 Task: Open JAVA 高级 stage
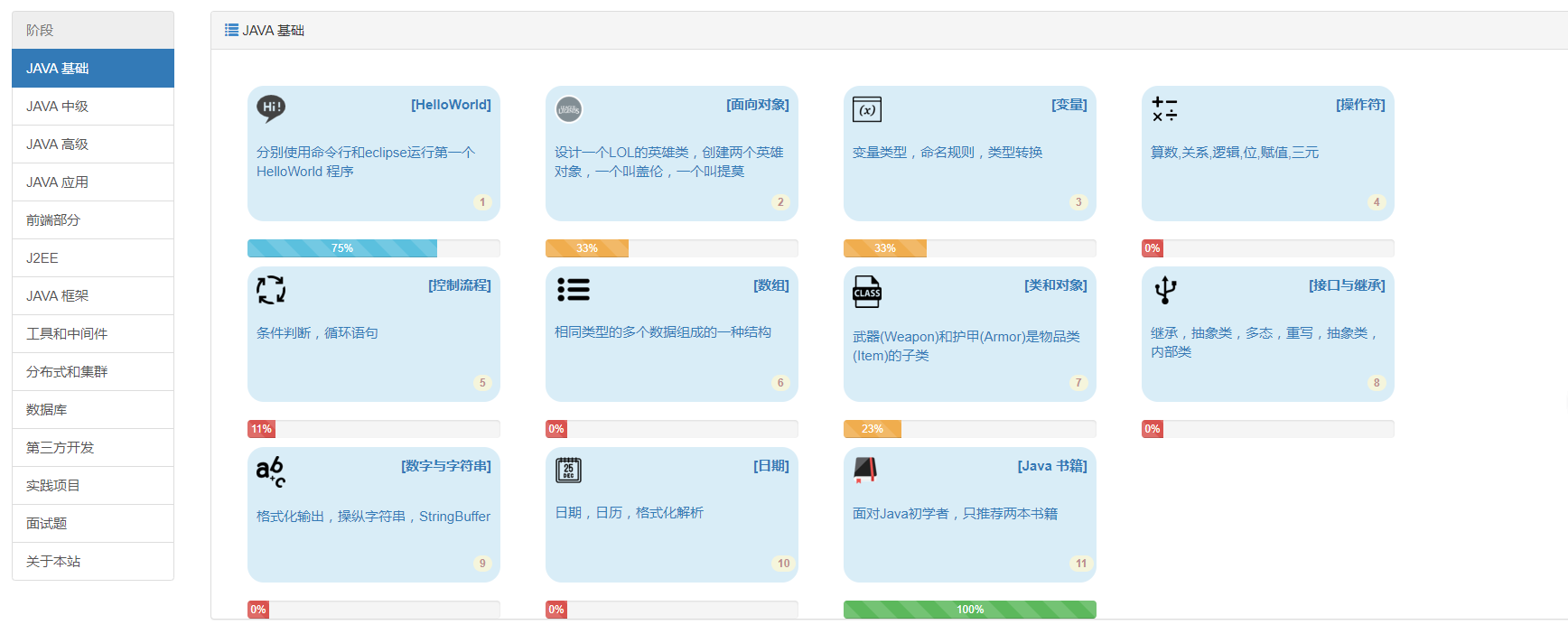(93, 145)
